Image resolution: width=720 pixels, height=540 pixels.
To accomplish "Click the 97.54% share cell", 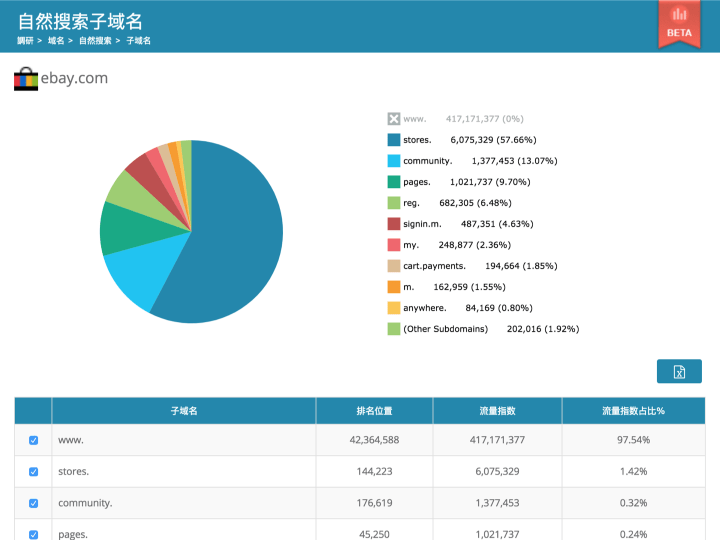I will [634, 440].
